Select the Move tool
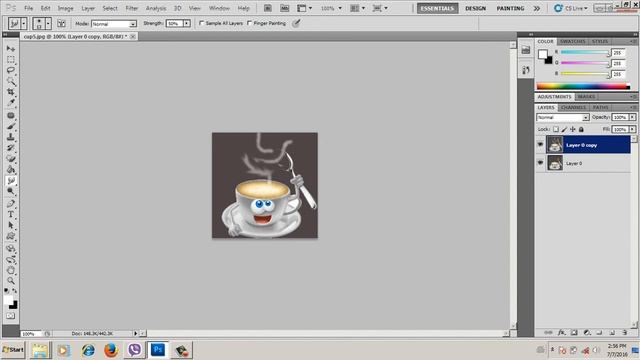Viewport: 640px width, 360px height. (11, 49)
